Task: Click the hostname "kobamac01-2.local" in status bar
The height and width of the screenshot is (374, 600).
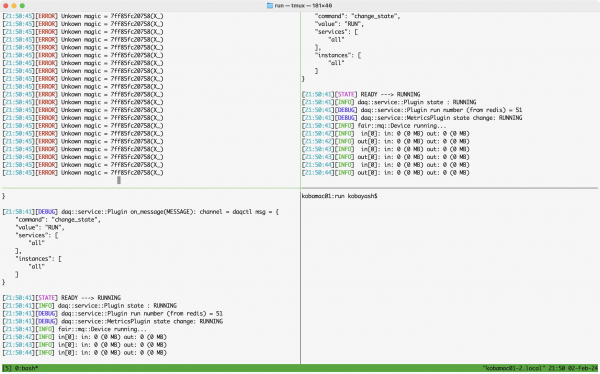Action: (x=514, y=368)
